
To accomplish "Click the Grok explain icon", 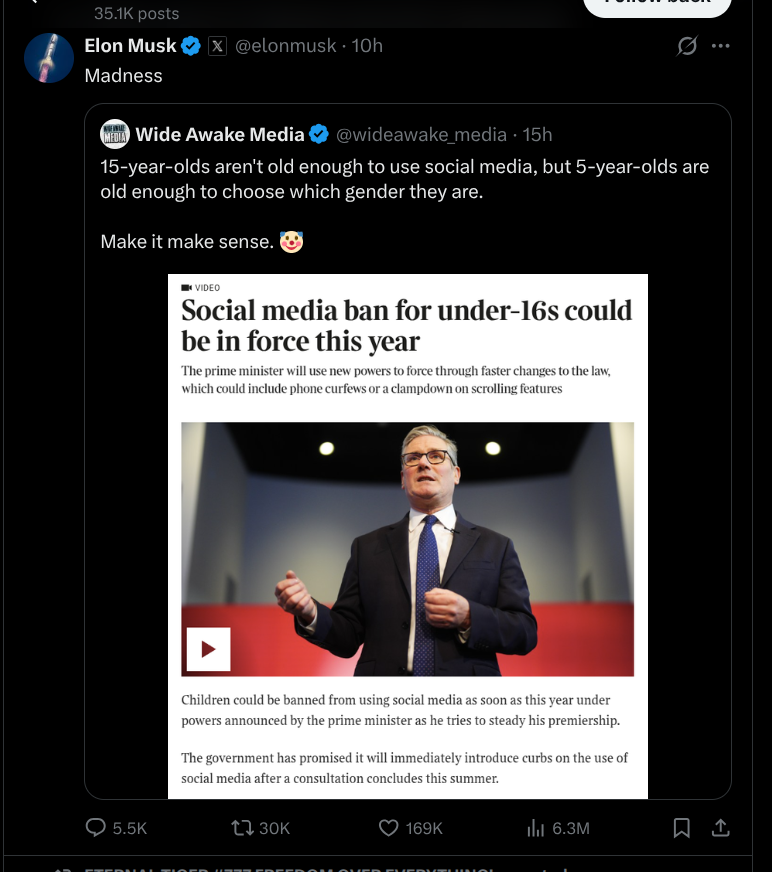I will [687, 46].
